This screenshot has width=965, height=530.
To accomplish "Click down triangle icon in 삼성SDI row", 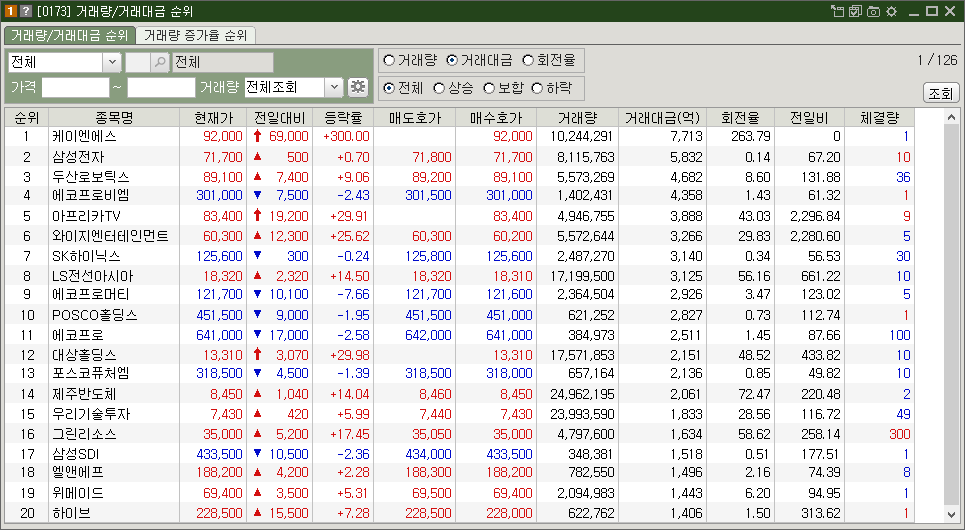I will point(257,454).
